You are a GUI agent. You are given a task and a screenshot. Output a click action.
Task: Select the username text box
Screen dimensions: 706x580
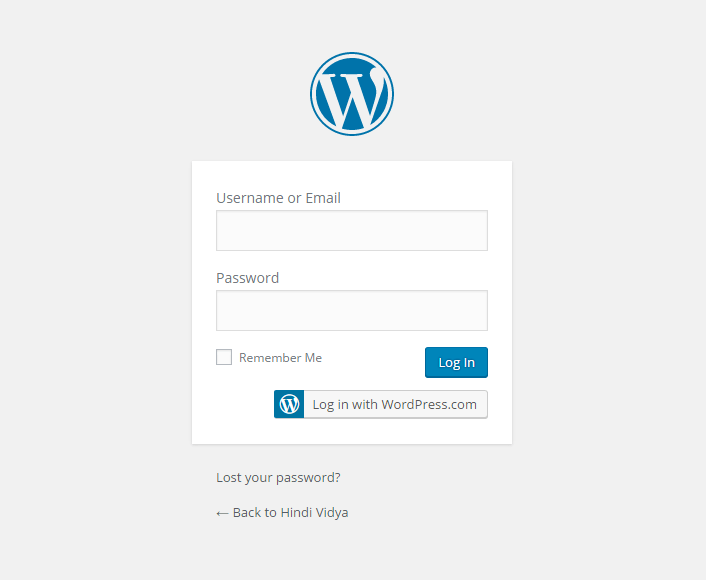(352, 230)
